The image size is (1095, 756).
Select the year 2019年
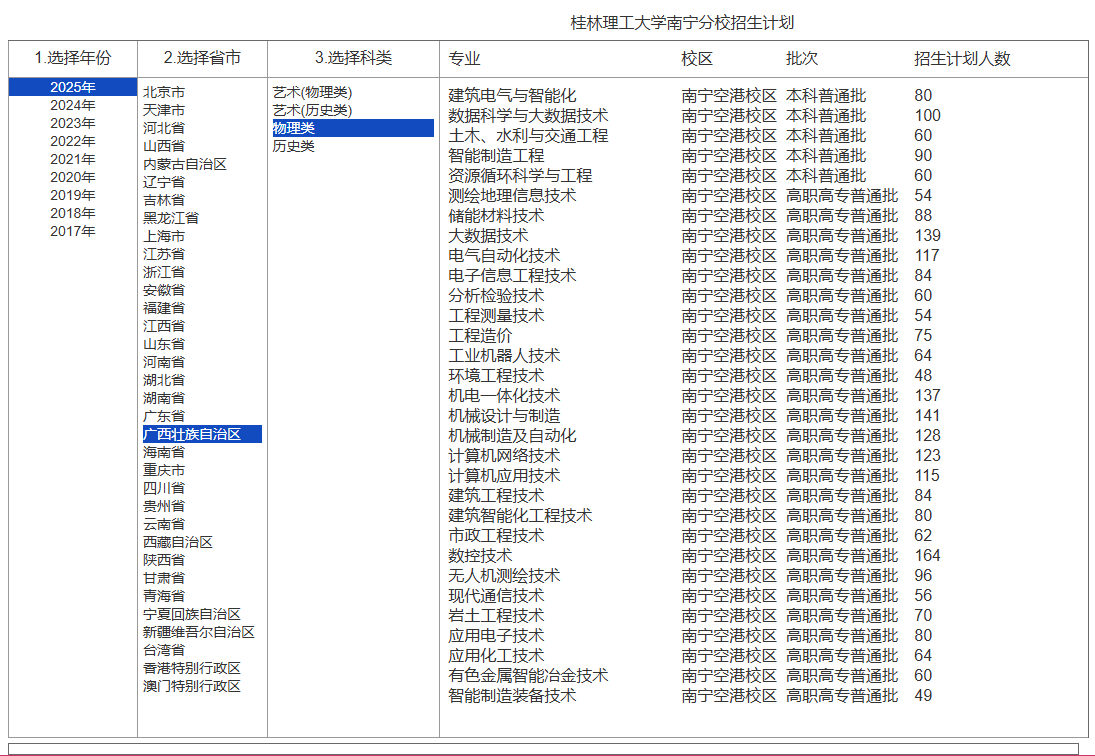click(x=73, y=195)
